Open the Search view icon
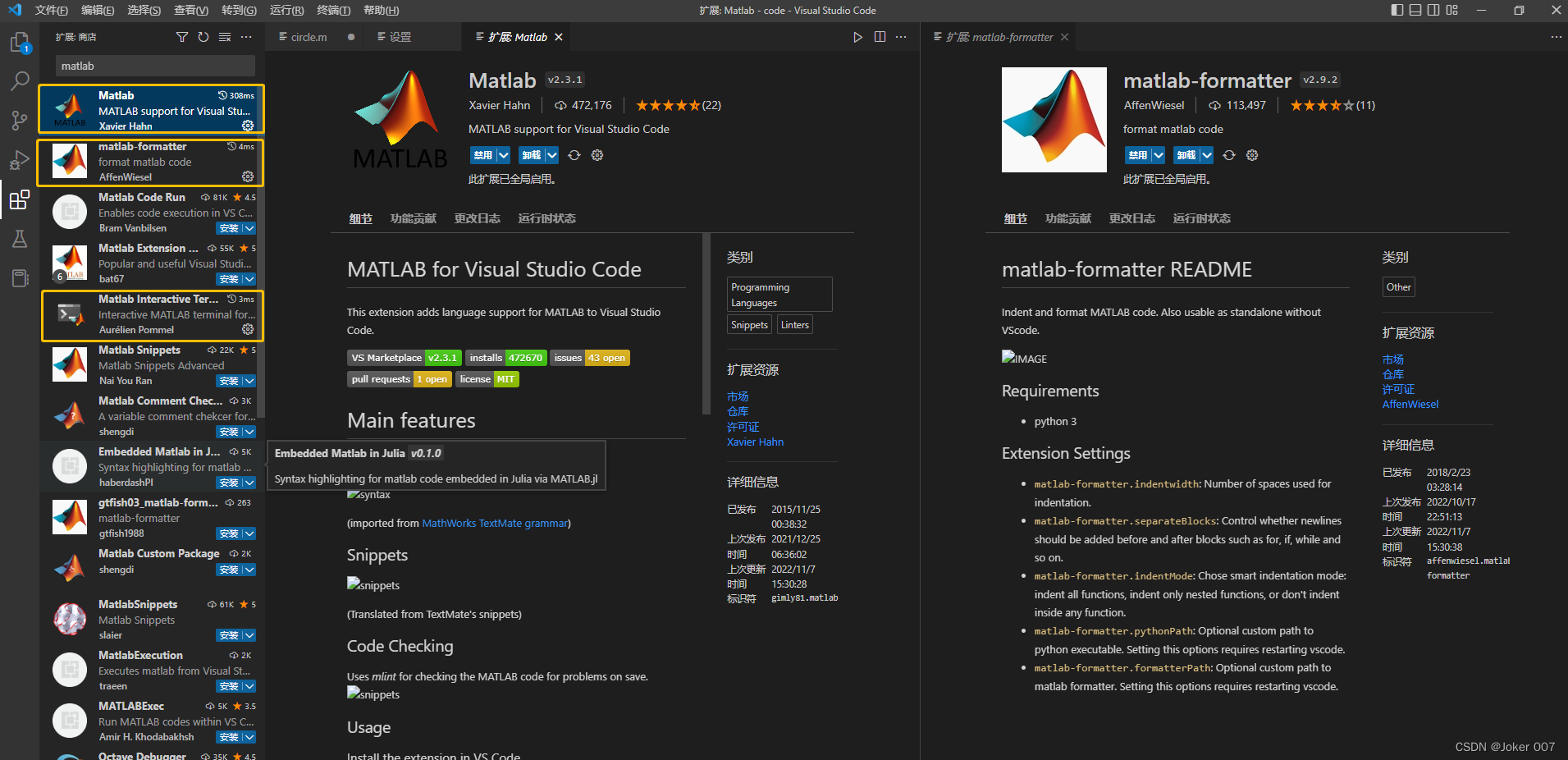Image resolution: width=1568 pixels, height=760 pixels. point(18,80)
